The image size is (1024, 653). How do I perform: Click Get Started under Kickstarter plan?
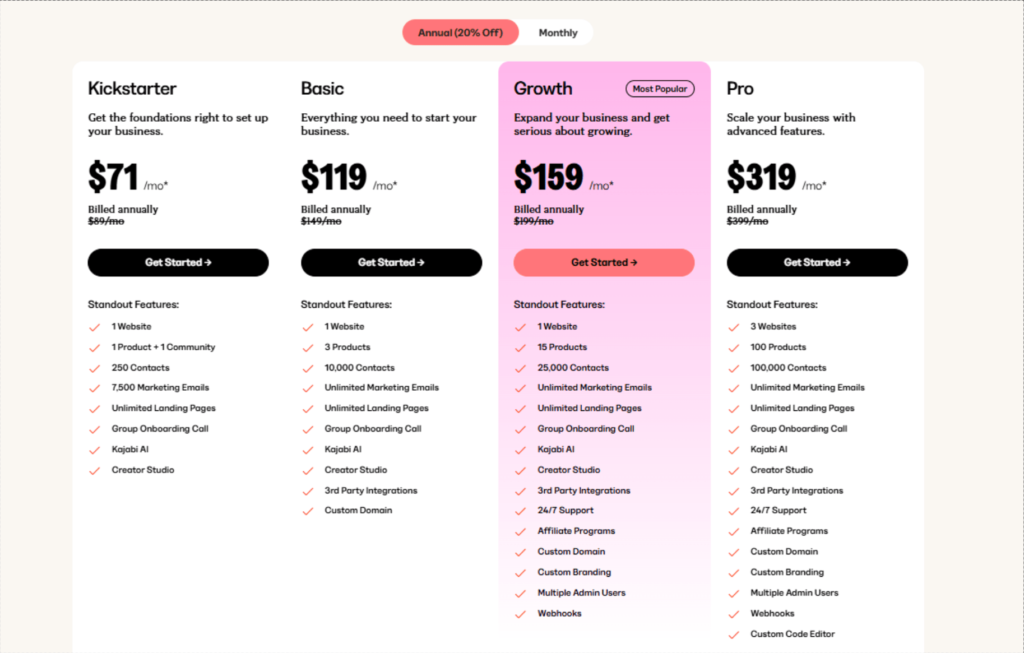point(178,263)
